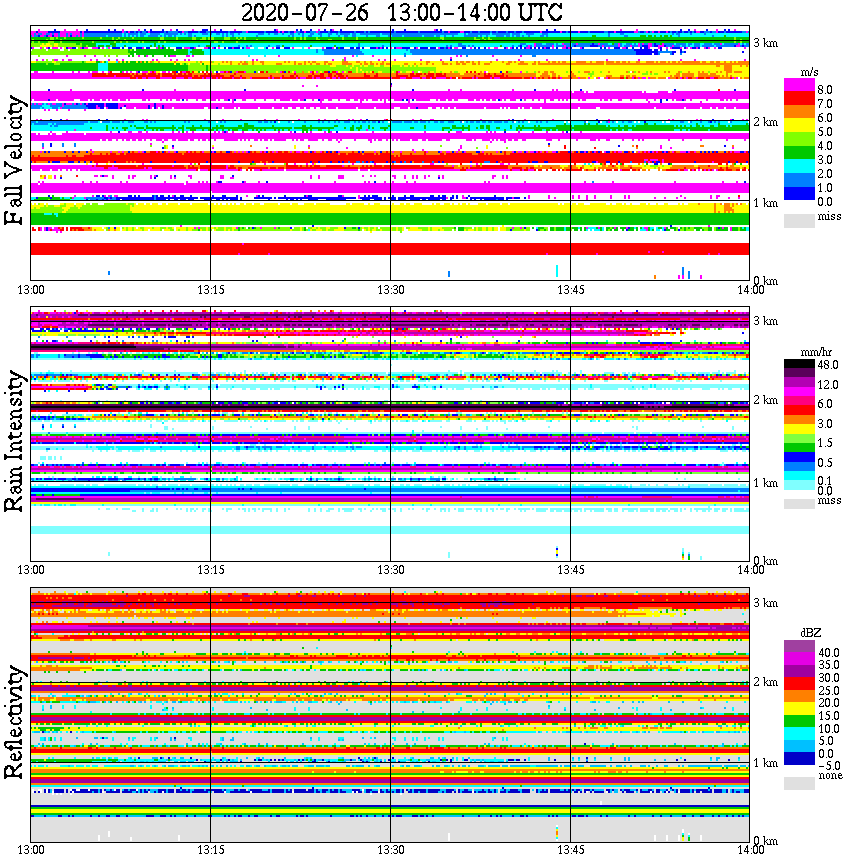Click the top purple 40.0 swatch in dBZ legend
Screen dimensions: 850x868
tap(799, 647)
